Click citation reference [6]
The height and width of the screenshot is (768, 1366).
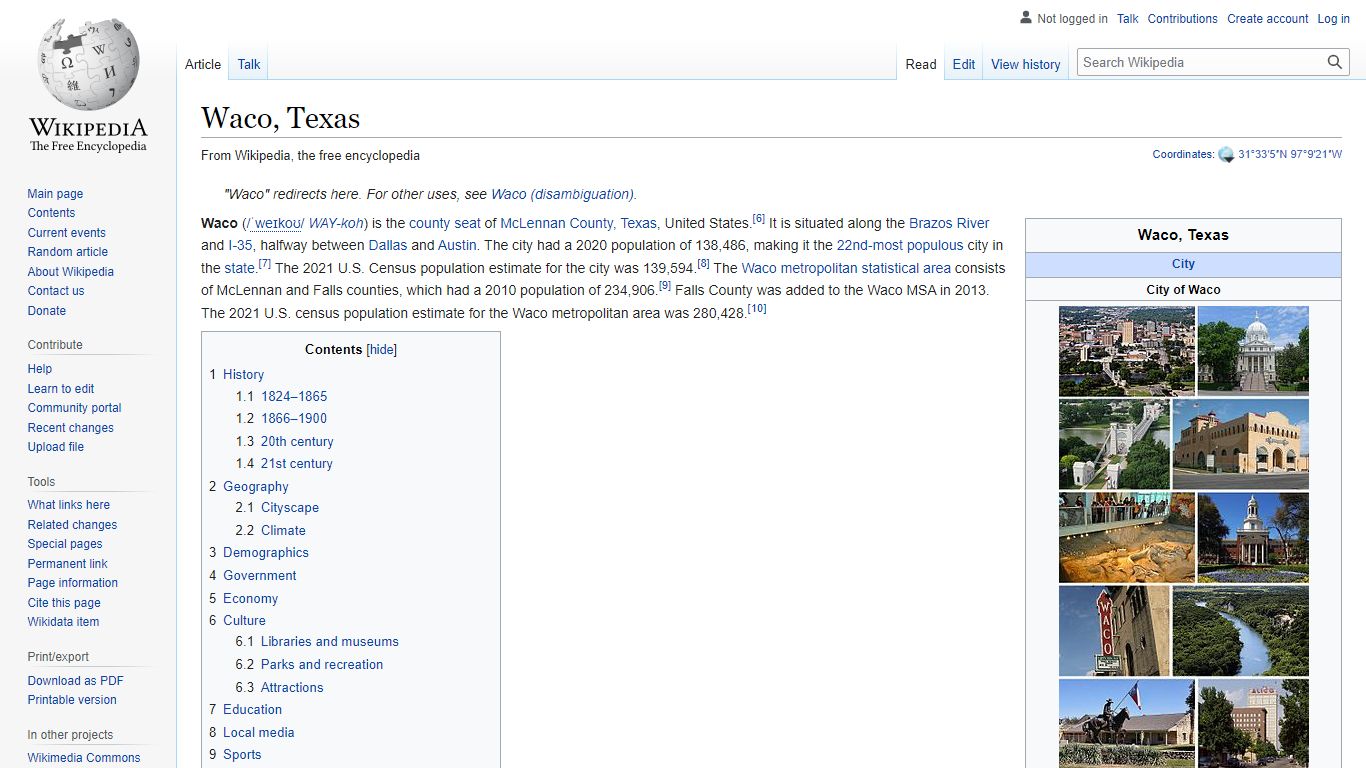(759, 219)
